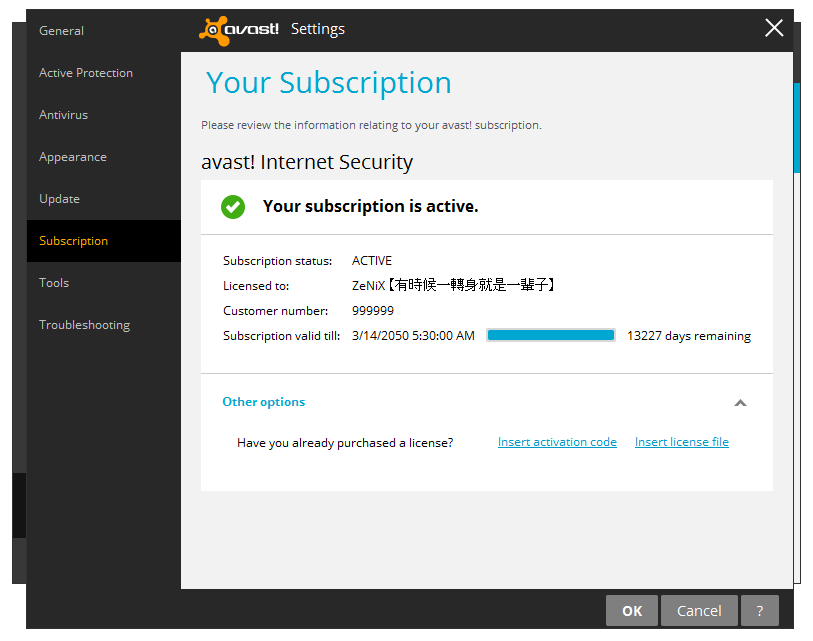The height and width of the screenshot is (641, 813).
Task: Confirm settings with the OK button
Action: pyautogui.click(x=632, y=610)
